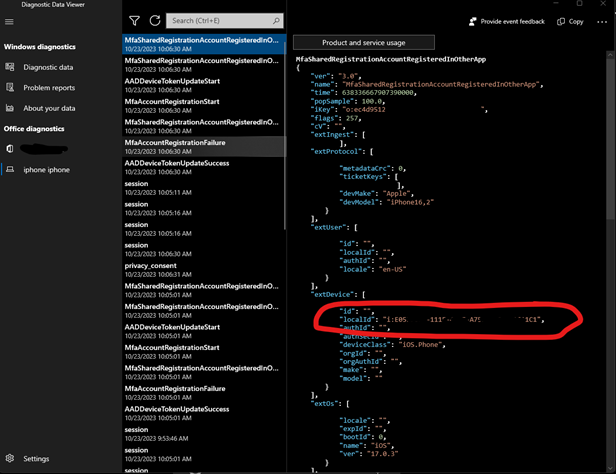Screen dimensions: 616x474
Task: Click the JSON pane scroll down arrow
Action: (610, 468)
